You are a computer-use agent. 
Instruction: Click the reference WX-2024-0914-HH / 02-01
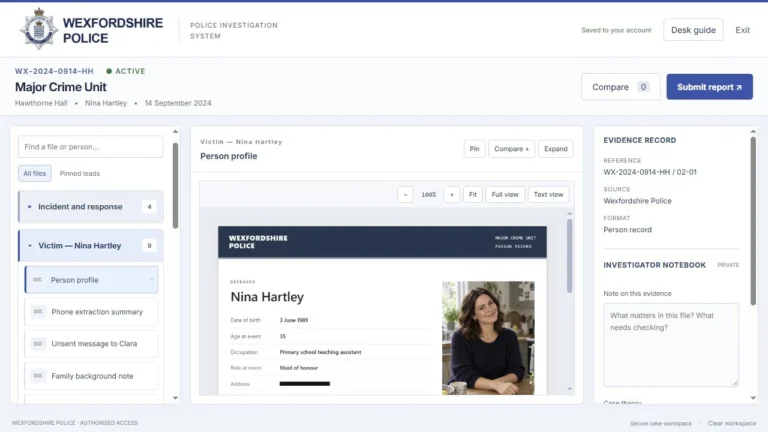pyautogui.click(x=649, y=172)
